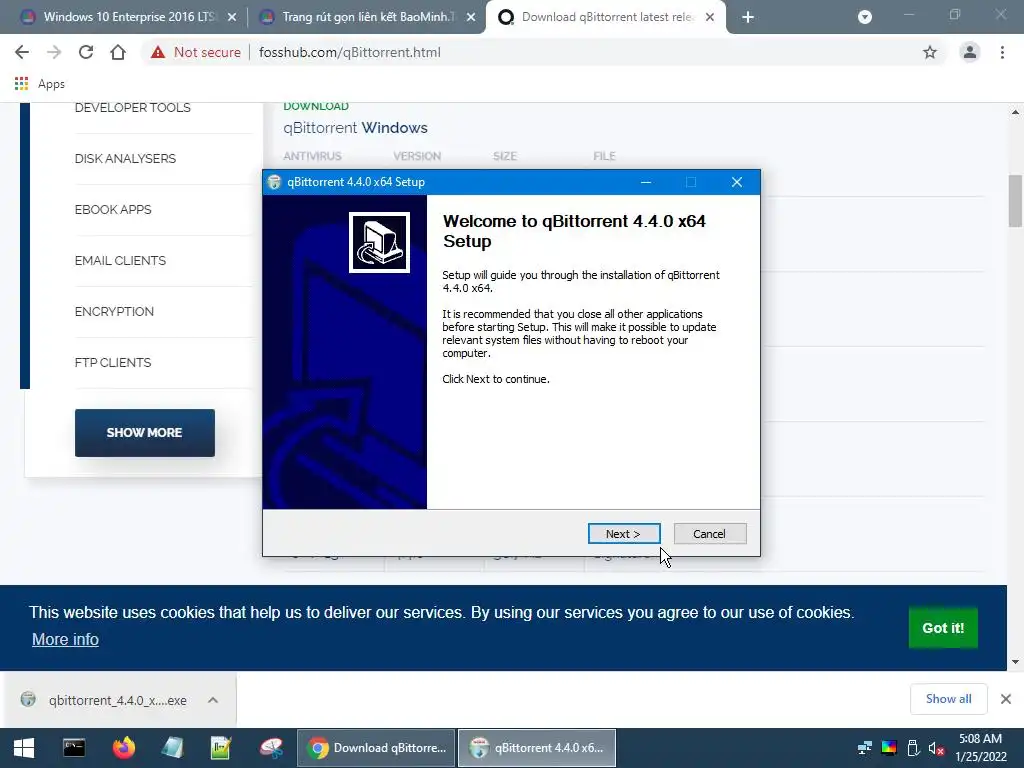Switch to the qBittorrent Setup taskbar button
The width and height of the screenshot is (1024, 768).
(537, 748)
